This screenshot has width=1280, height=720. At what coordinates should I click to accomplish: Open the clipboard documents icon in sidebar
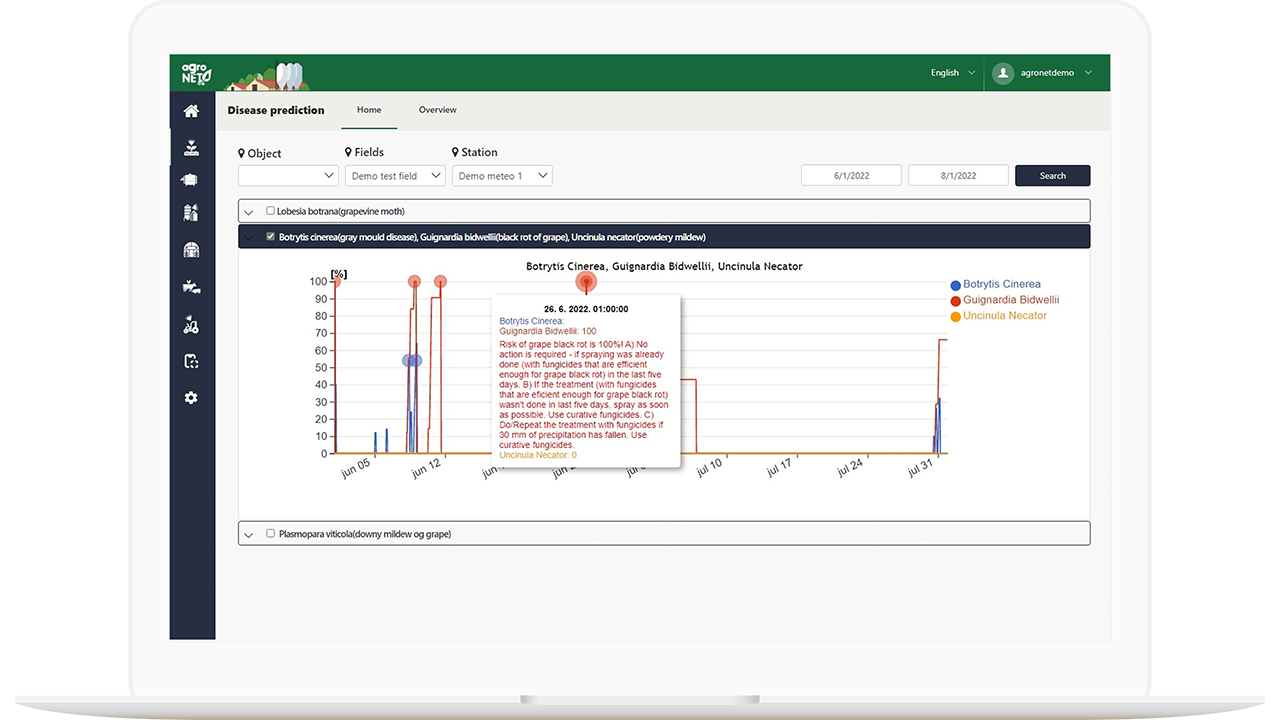191,361
